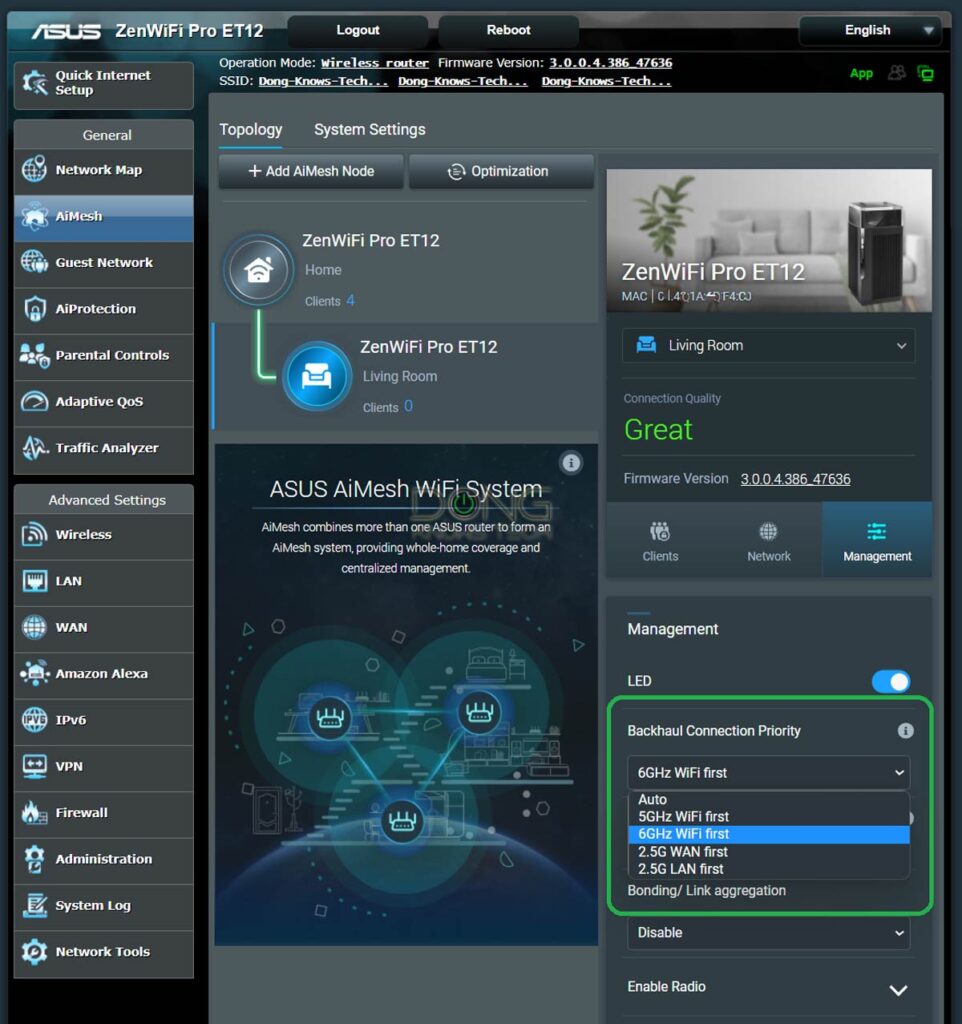Open the Administration gear icon
Image resolution: width=962 pixels, height=1024 pixels.
pyautogui.click(x=34, y=859)
